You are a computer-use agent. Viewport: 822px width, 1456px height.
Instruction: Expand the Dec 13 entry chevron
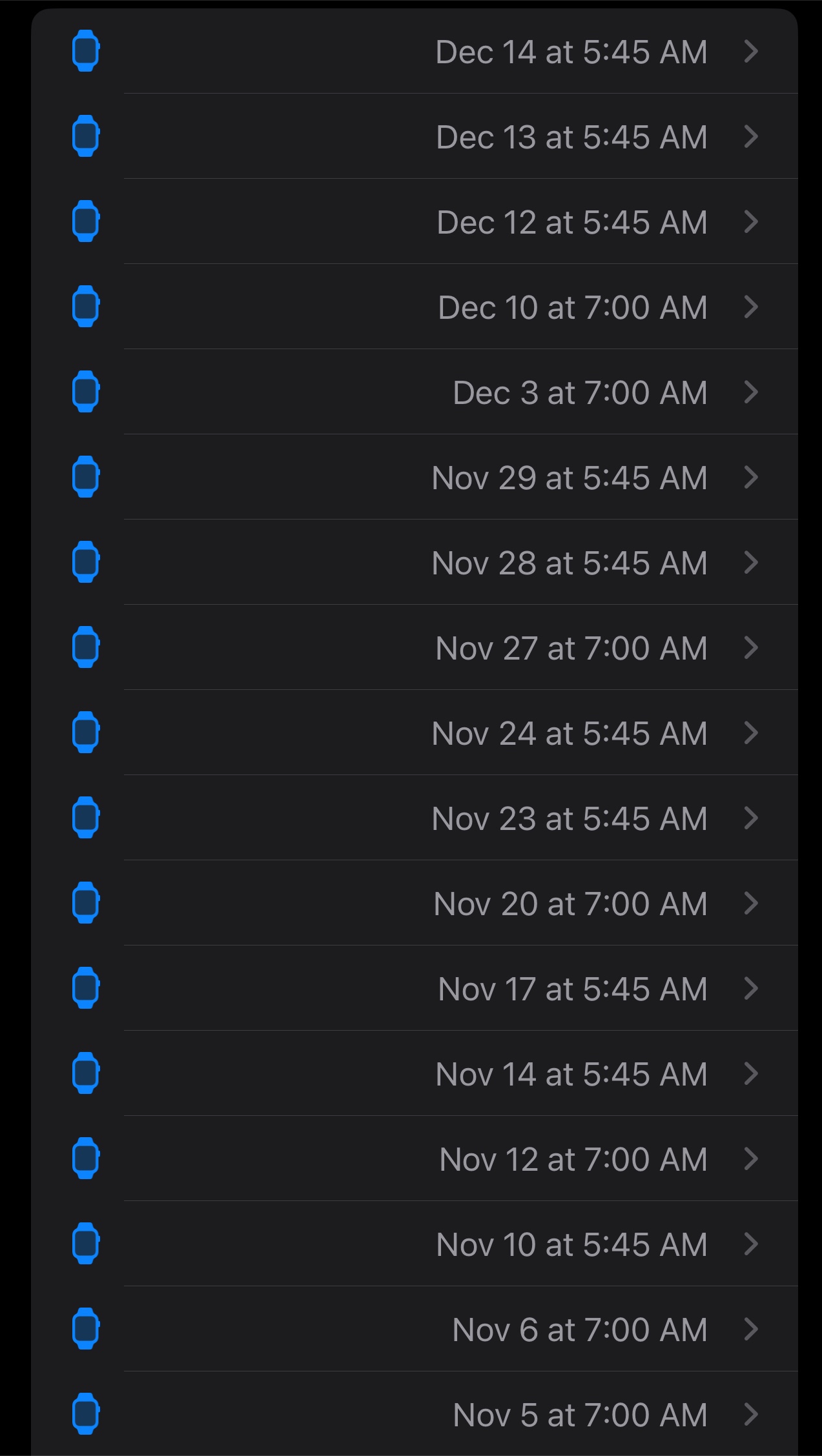pos(750,136)
